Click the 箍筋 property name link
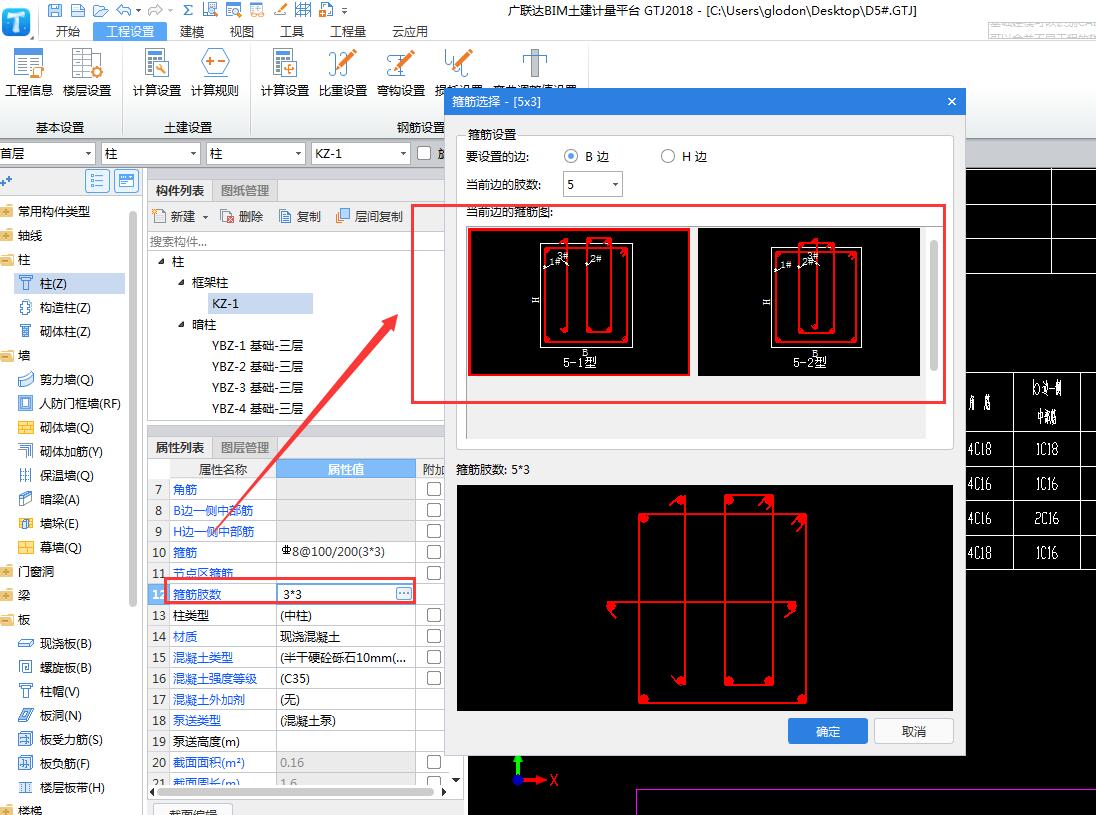The image size is (1096, 815). tap(185, 552)
